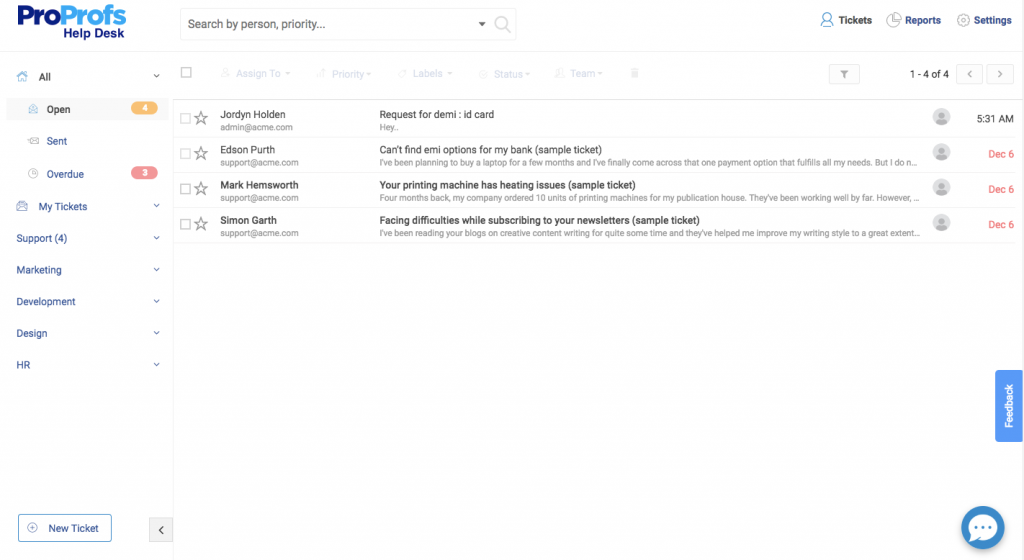
Task: Click the search magnifier icon
Action: coord(502,24)
